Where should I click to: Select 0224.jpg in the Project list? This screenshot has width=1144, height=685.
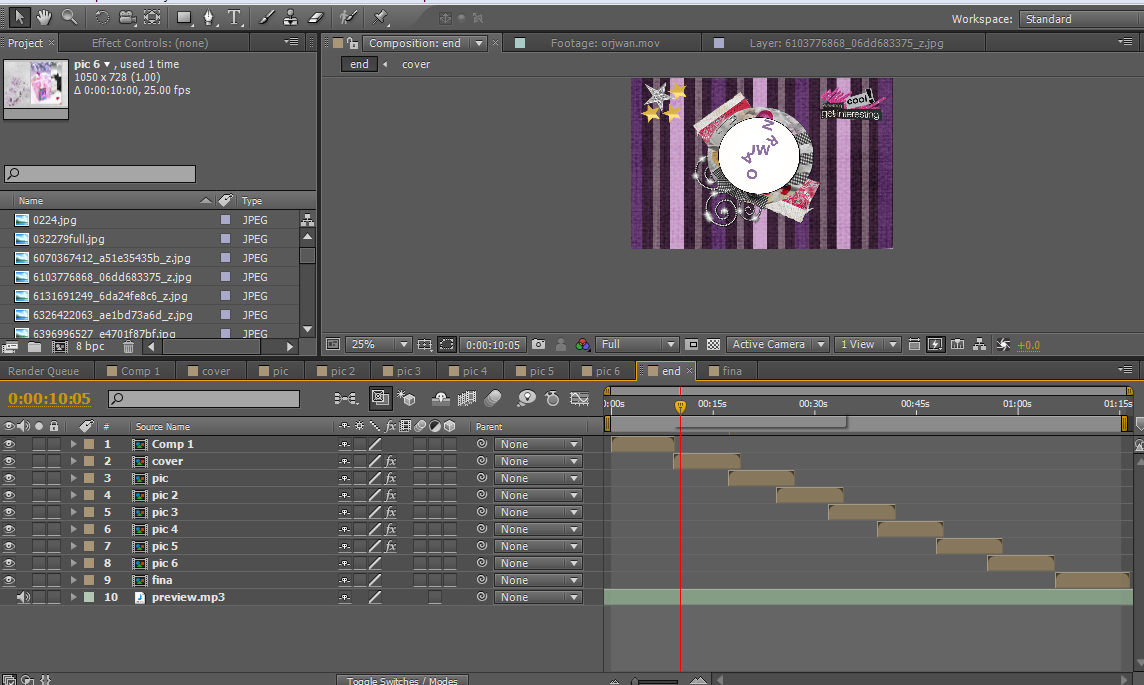55,220
